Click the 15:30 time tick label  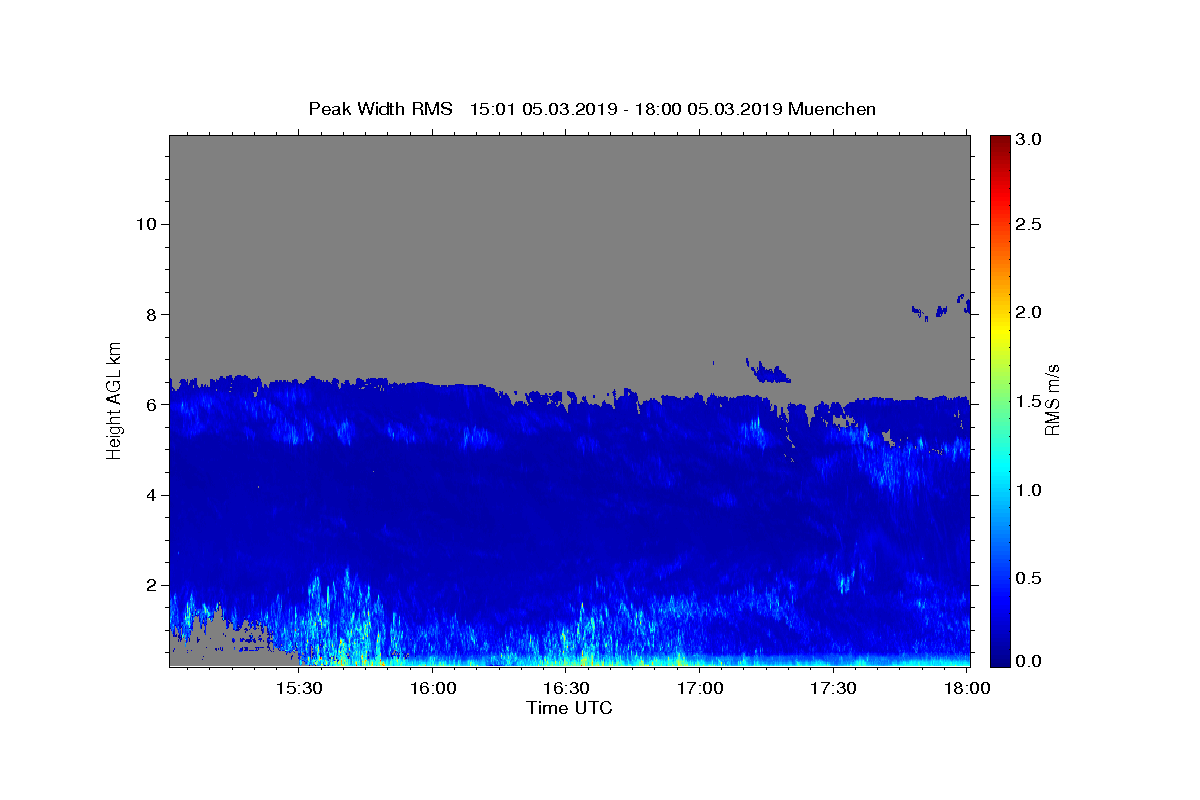(x=298, y=689)
